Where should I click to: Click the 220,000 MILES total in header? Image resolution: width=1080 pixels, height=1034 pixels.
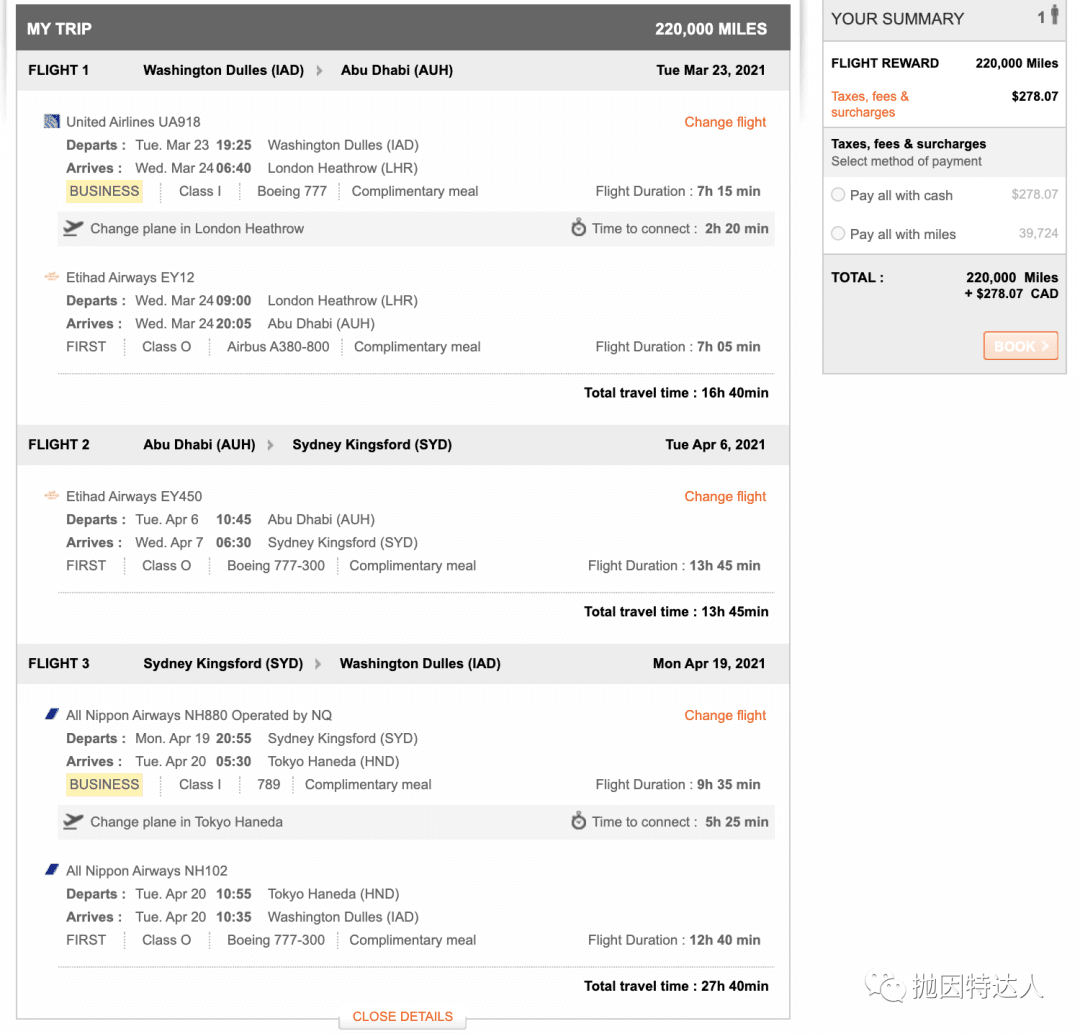[711, 29]
